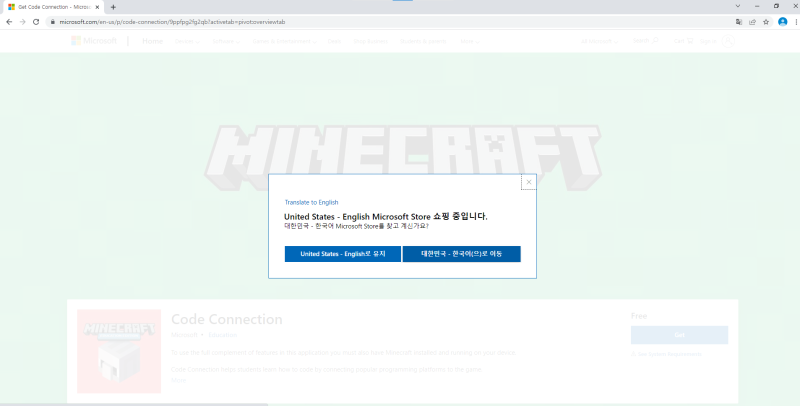Close the Get Code Connection tab
The image size is (800, 406).
point(97,7)
